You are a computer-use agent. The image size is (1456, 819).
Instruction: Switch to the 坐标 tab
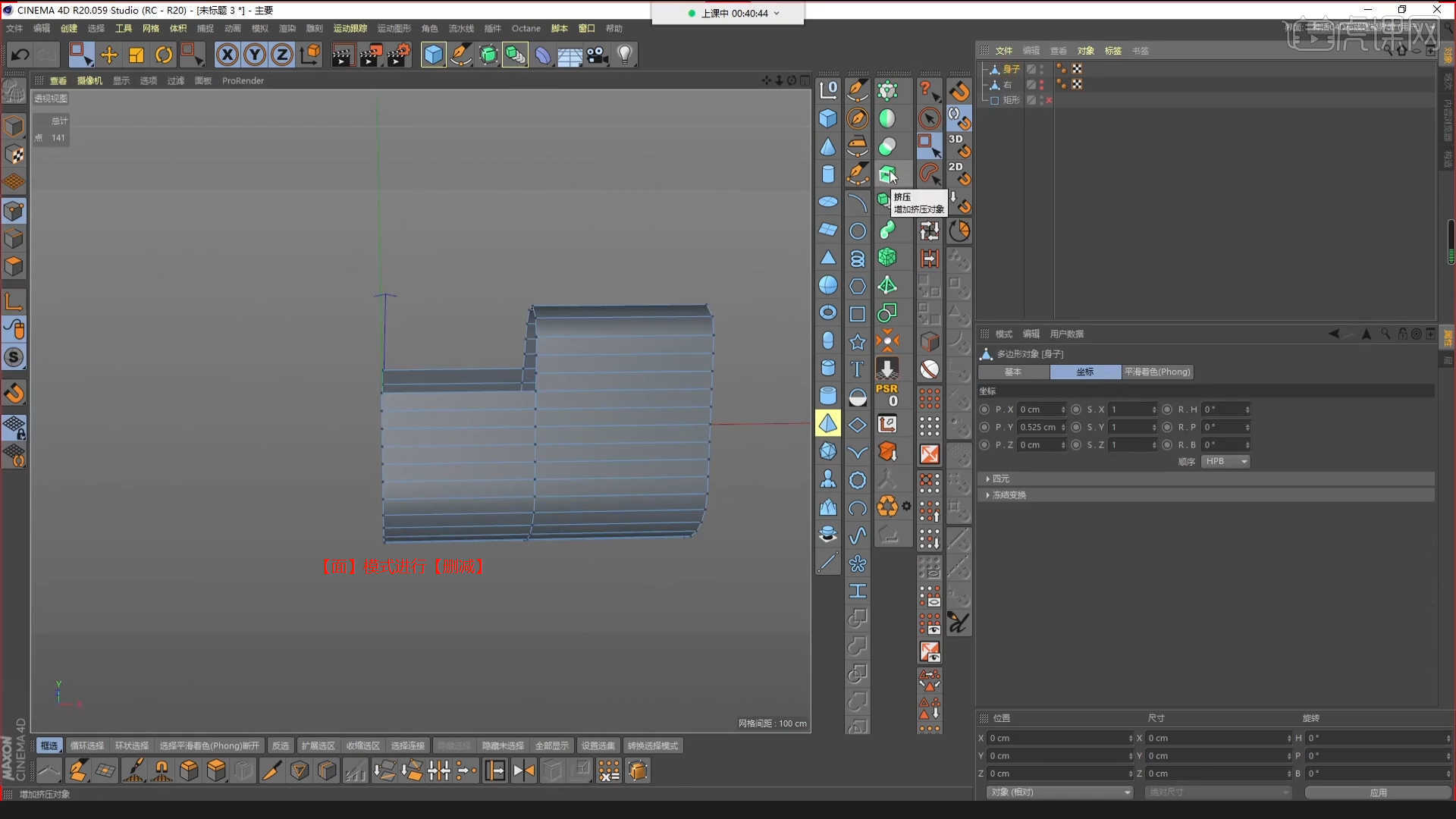point(1085,372)
